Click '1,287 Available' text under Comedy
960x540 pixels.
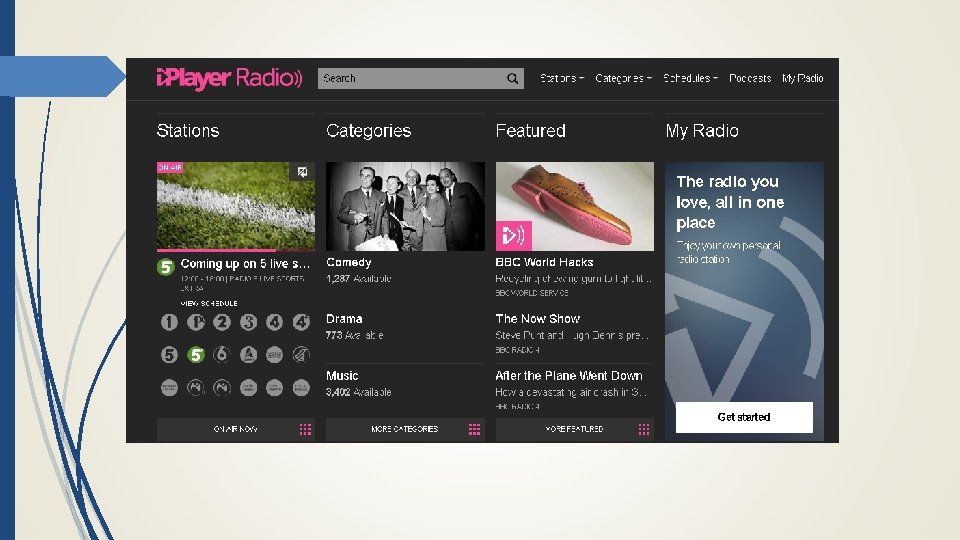tap(359, 279)
